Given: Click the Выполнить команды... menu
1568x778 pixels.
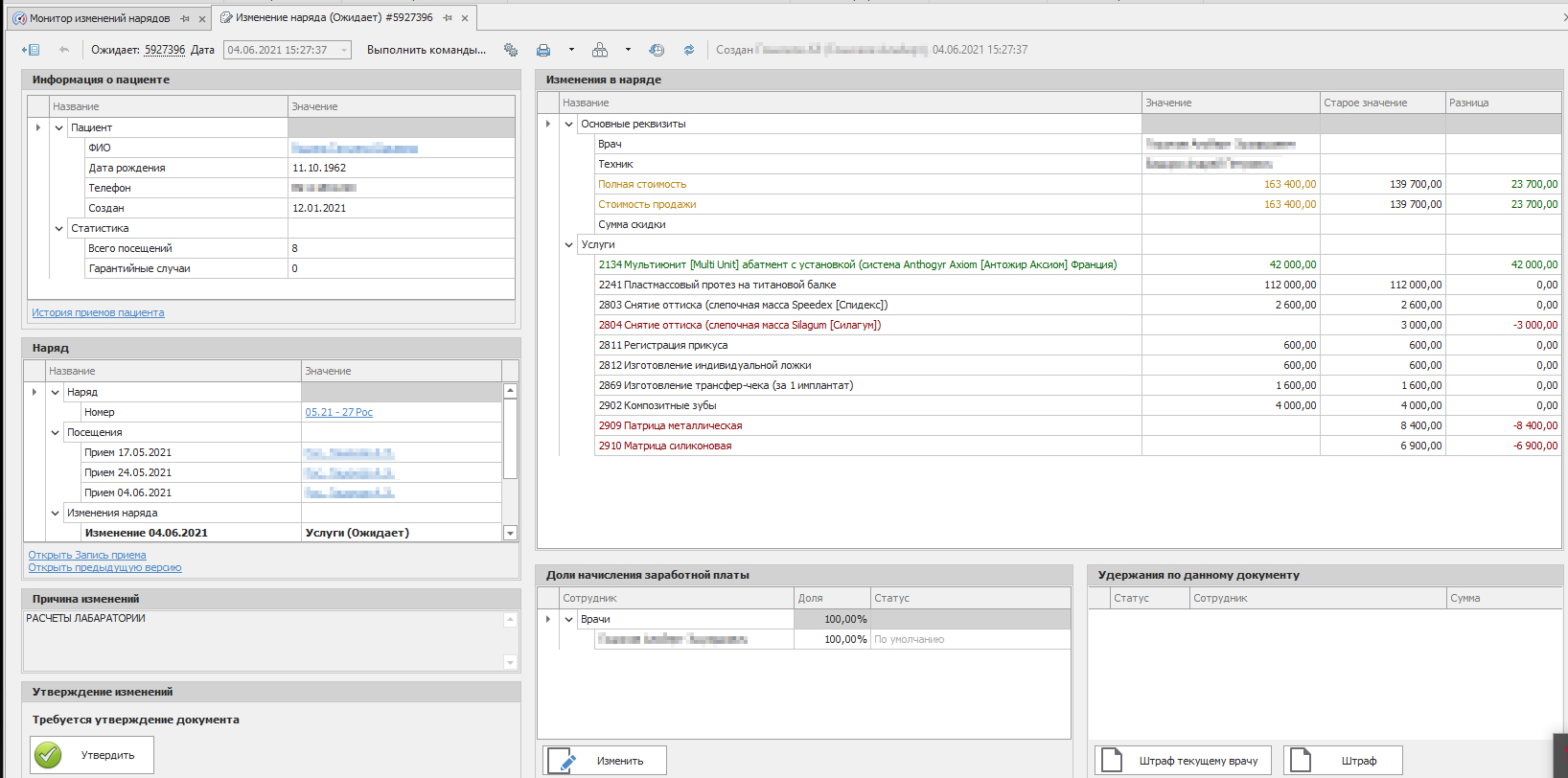Looking at the screenshot, I should (x=426, y=50).
